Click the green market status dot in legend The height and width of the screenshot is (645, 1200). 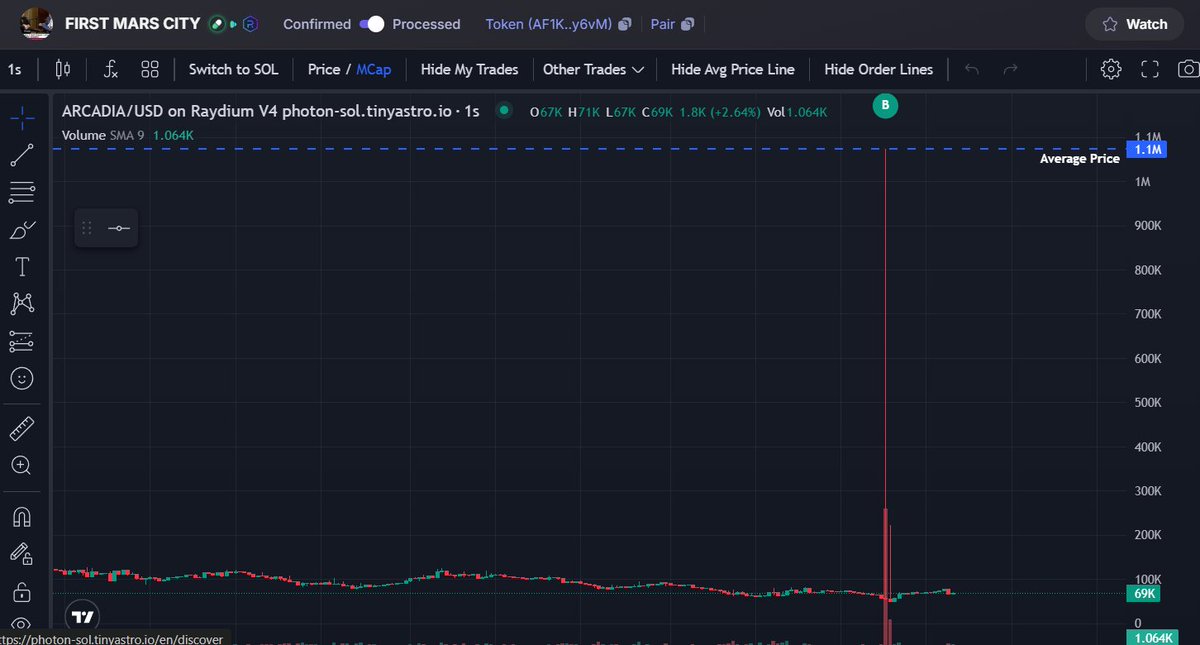pos(504,110)
